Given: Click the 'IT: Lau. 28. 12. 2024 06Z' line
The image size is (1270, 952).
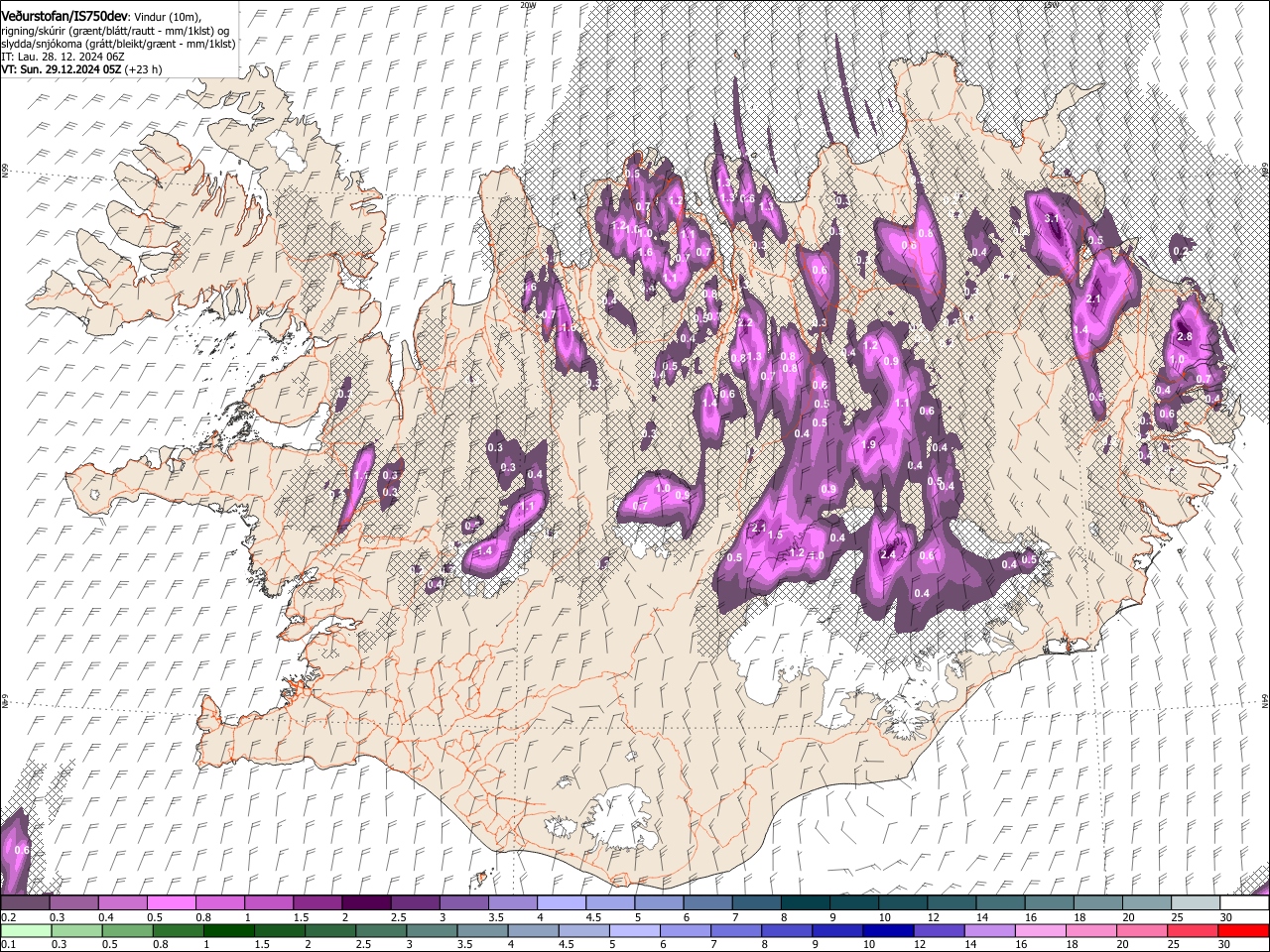Looking at the screenshot, I should pos(63,57).
